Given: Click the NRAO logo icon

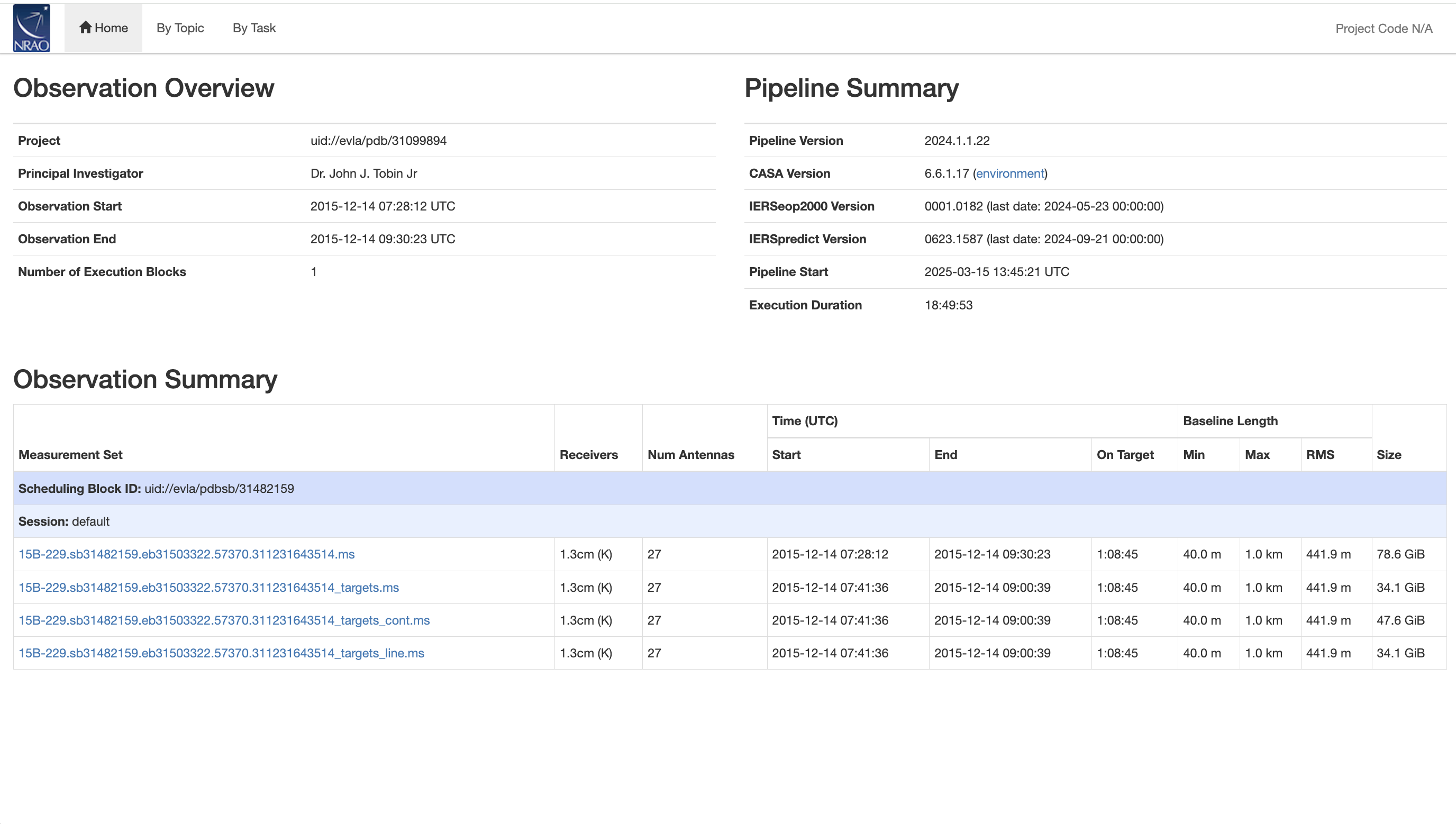Looking at the screenshot, I should [32, 29].
